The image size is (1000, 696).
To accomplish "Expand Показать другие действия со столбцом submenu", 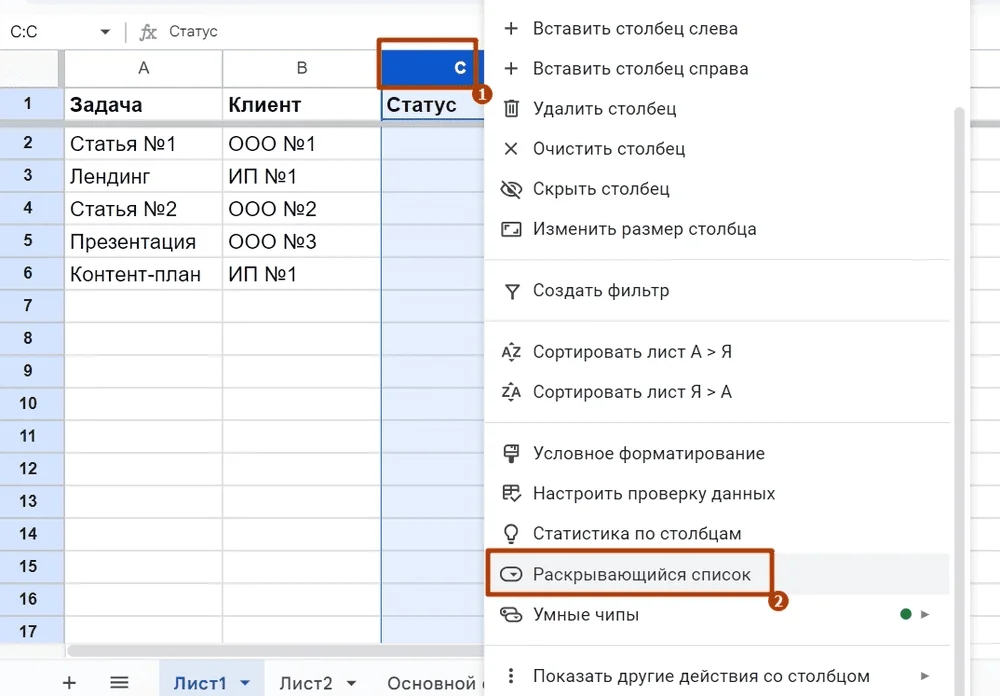I will [x=925, y=676].
